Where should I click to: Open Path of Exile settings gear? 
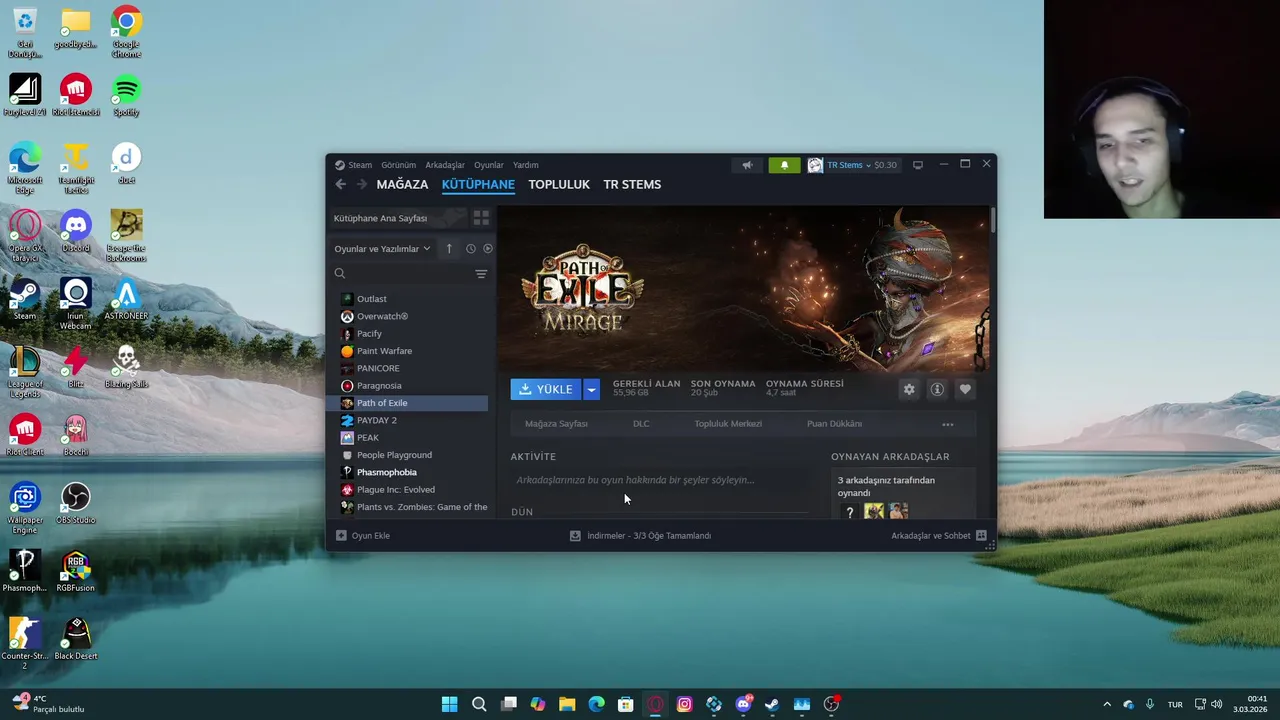click(x=909, y=390)
